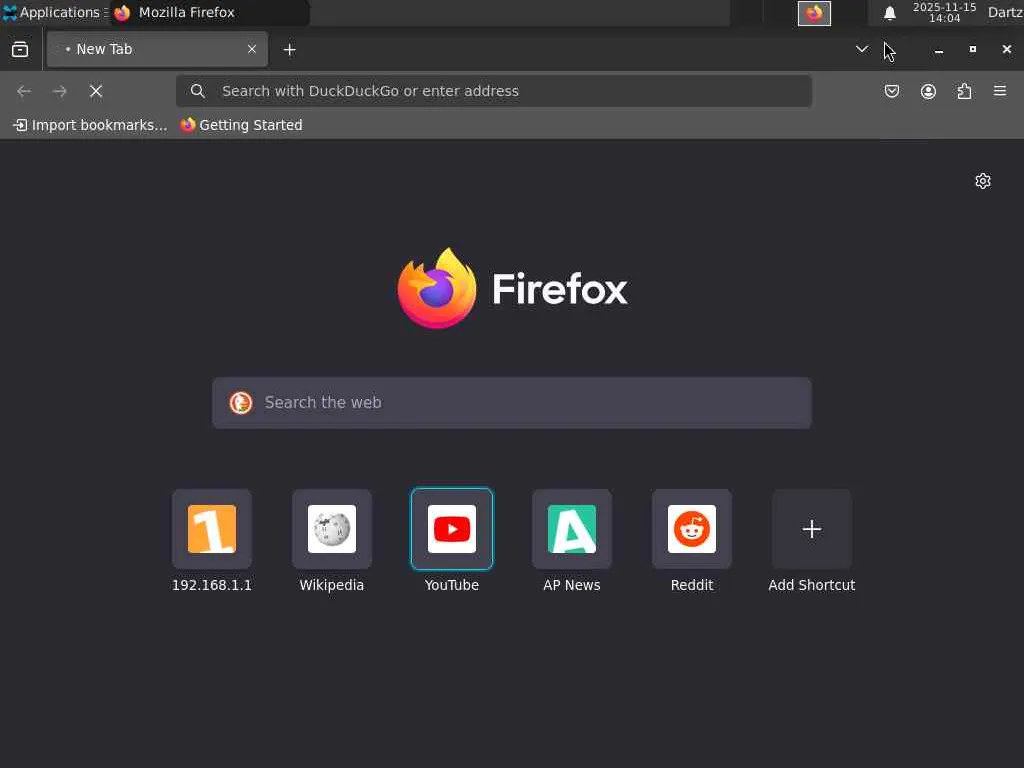Click the magnifier icon in address bar
This screenshot has height=768, width=1024.
pos(198,91)
